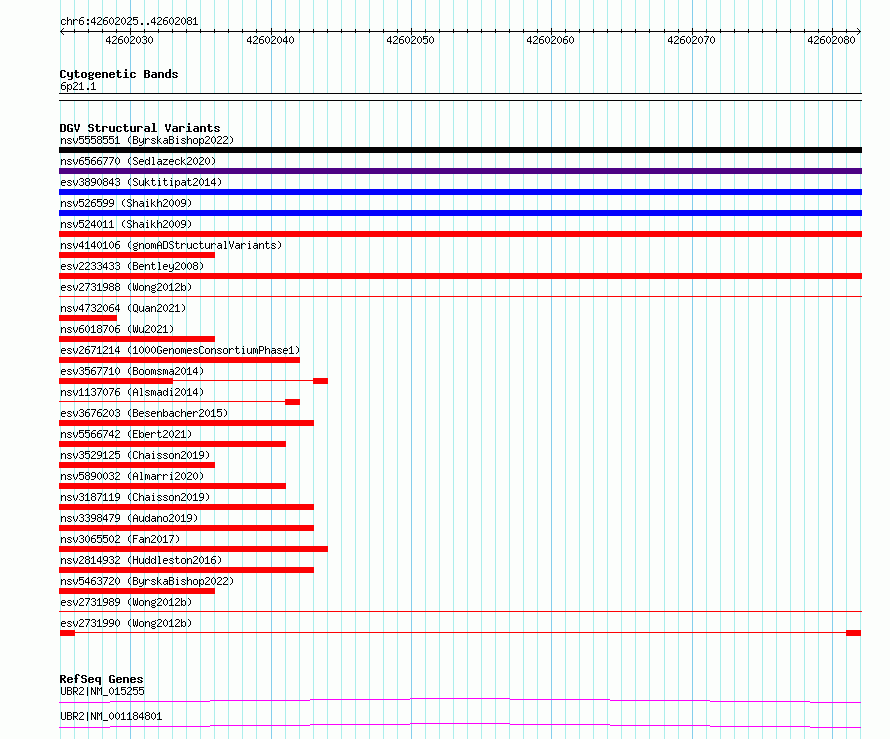Click the nsv524011 (Shaikh2009) label
The width and height of the screenshot is (890, 739).
pyautogui.click(x=126, y=224)
